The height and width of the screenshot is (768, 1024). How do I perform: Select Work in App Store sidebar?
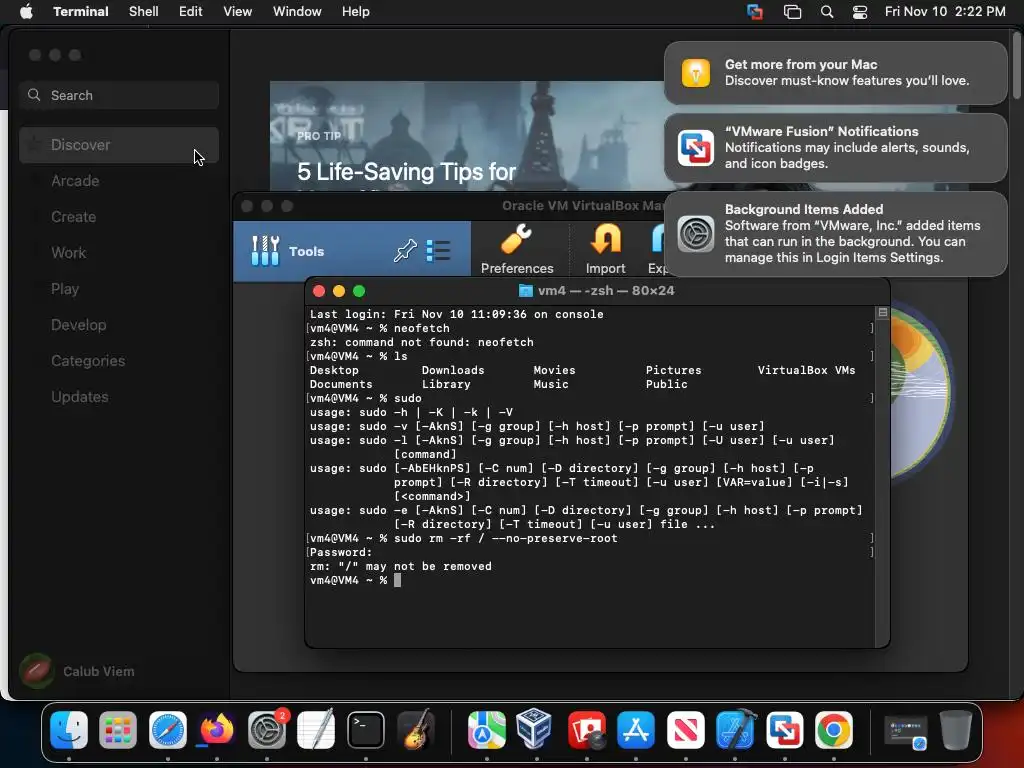pos(119,253)
